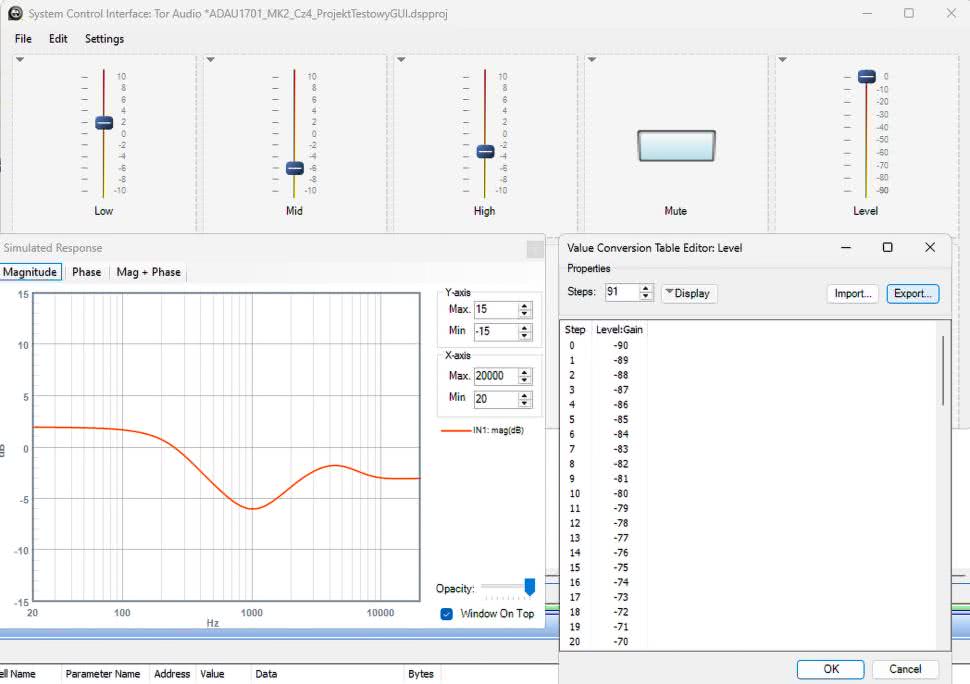Click the SigmaStudio app icon in title bar
970x684 pixels.
[15, 13]
